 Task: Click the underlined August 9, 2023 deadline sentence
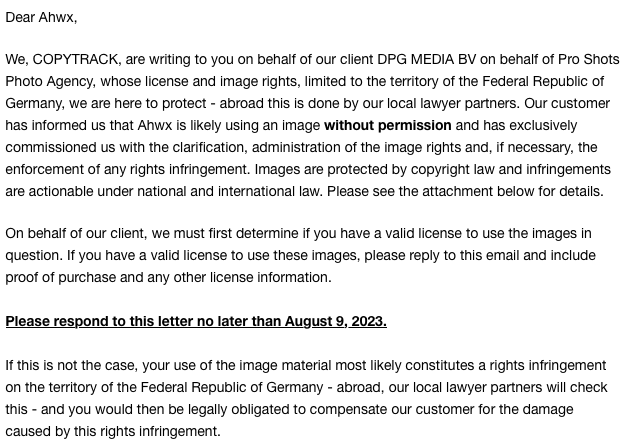coord(196,321)
